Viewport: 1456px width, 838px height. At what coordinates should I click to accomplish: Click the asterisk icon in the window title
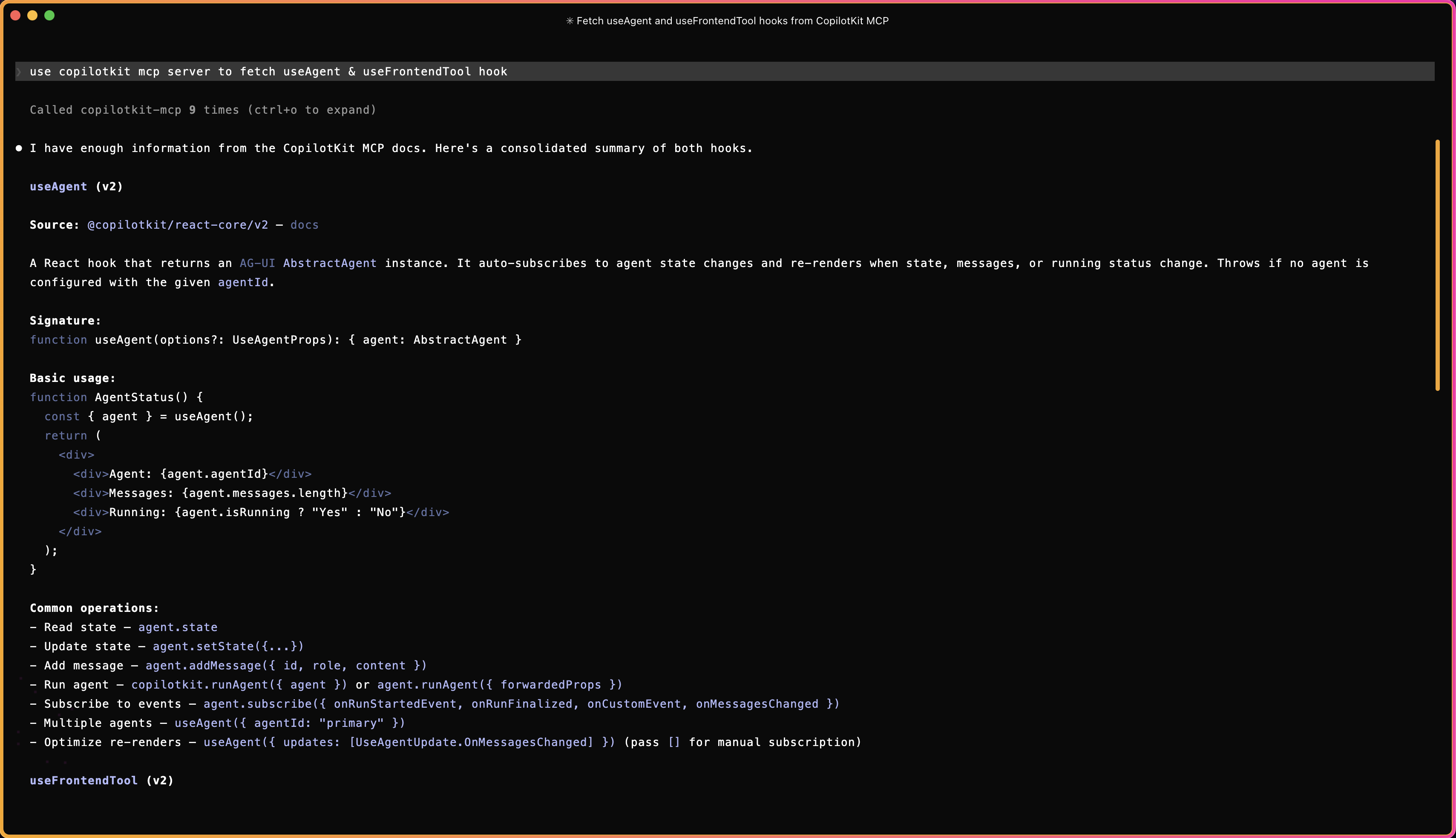point(570,21)
